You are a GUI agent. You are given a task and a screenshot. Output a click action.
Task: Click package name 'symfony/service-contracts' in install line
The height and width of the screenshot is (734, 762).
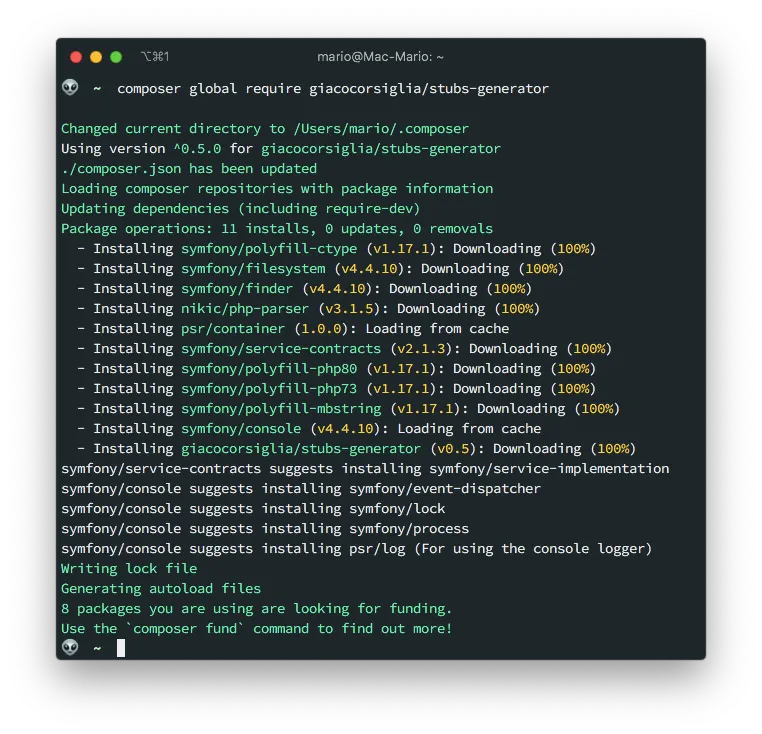point(281,349)
